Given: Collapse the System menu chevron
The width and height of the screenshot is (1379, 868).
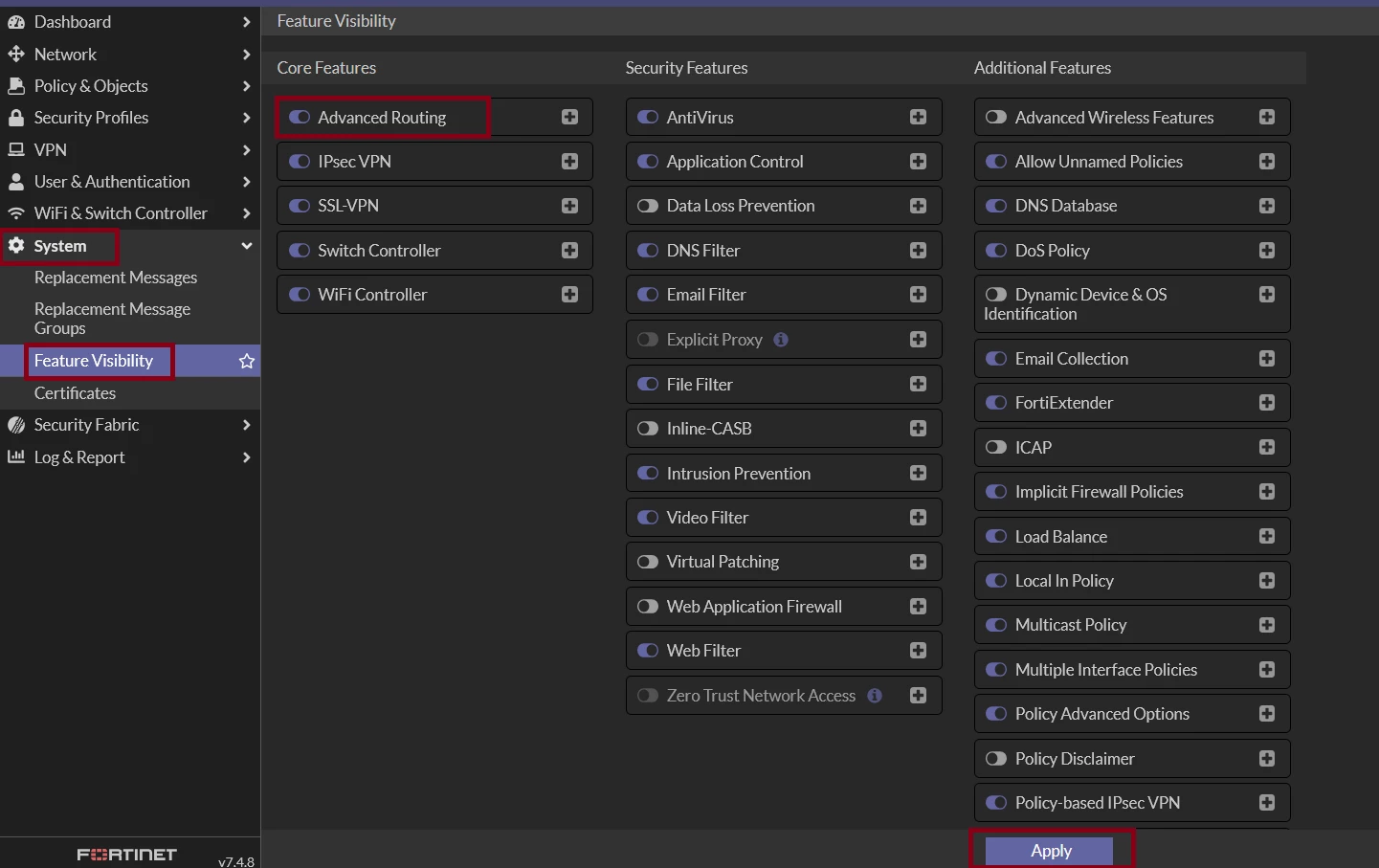Looking at the screenshot, I should (x=246, y=246).
